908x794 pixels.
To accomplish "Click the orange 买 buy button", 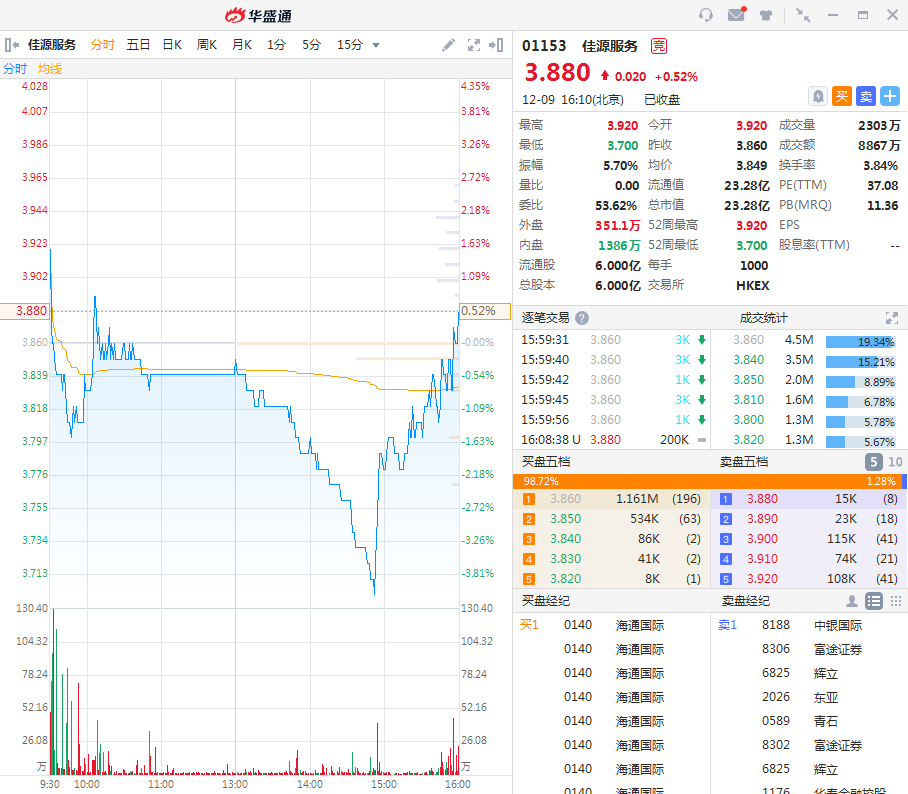I will 841,96.
